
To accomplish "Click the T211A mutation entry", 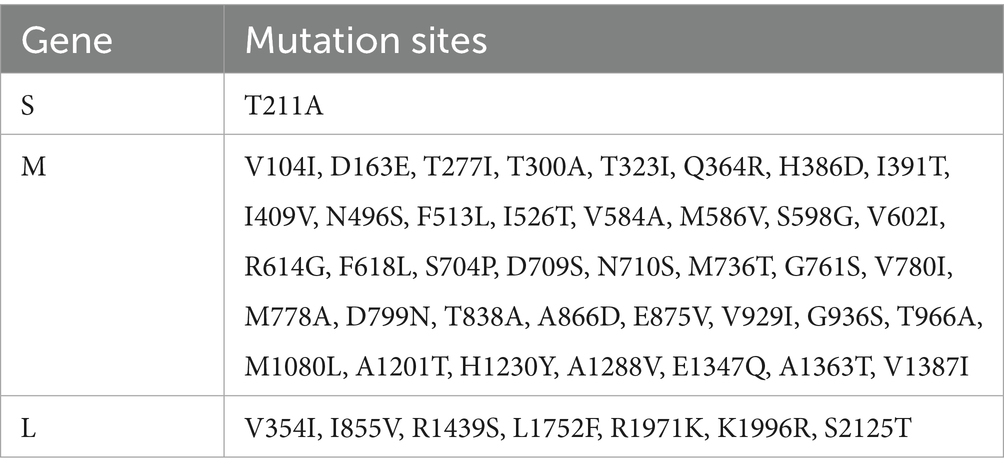I will tap(281, 106).
